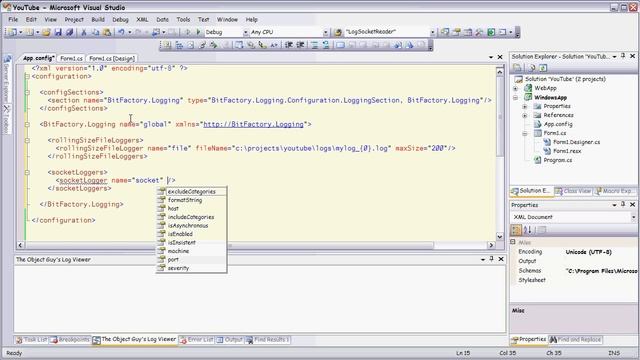Open the Server Explorer side tab icon
This screenshot has width=640, height=360.
(x=7, y=60)
